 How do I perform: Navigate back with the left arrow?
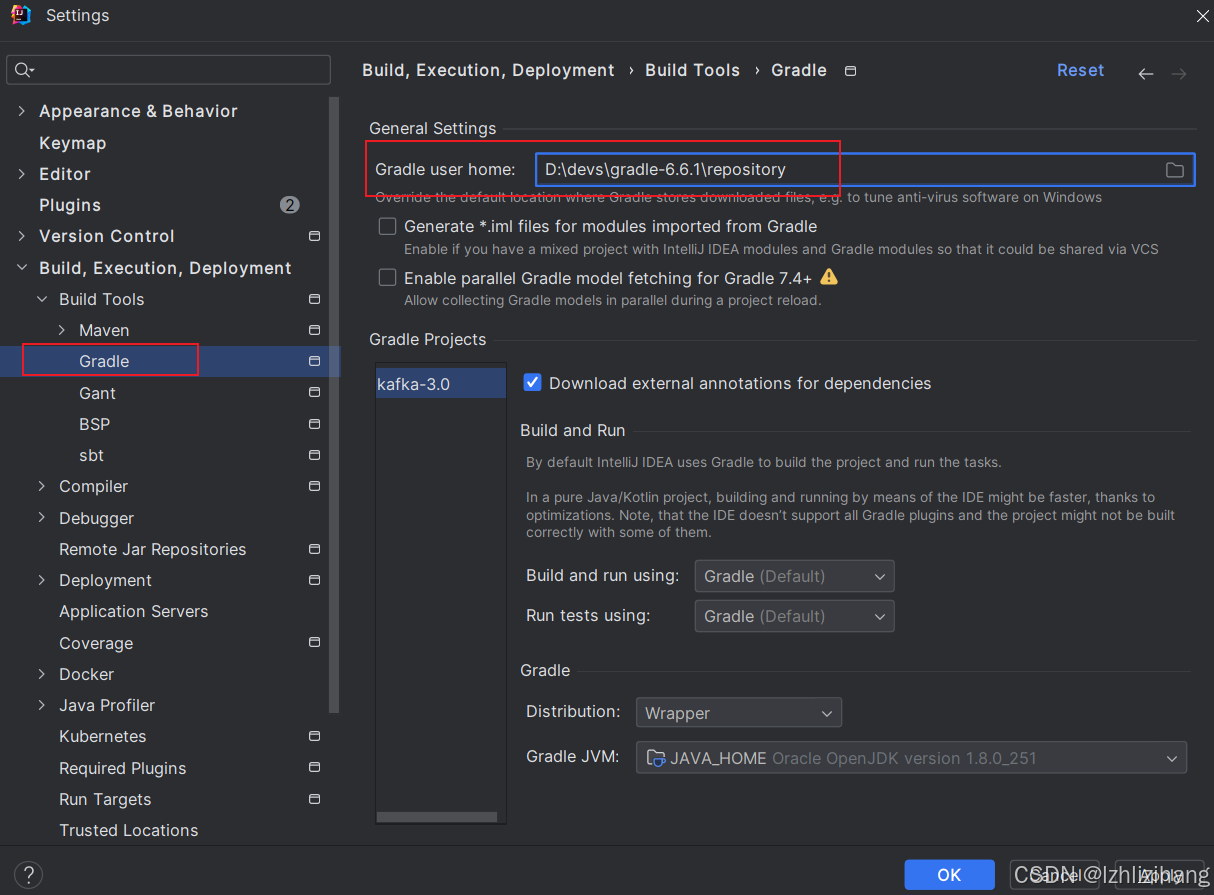[x=1146, y=74]
